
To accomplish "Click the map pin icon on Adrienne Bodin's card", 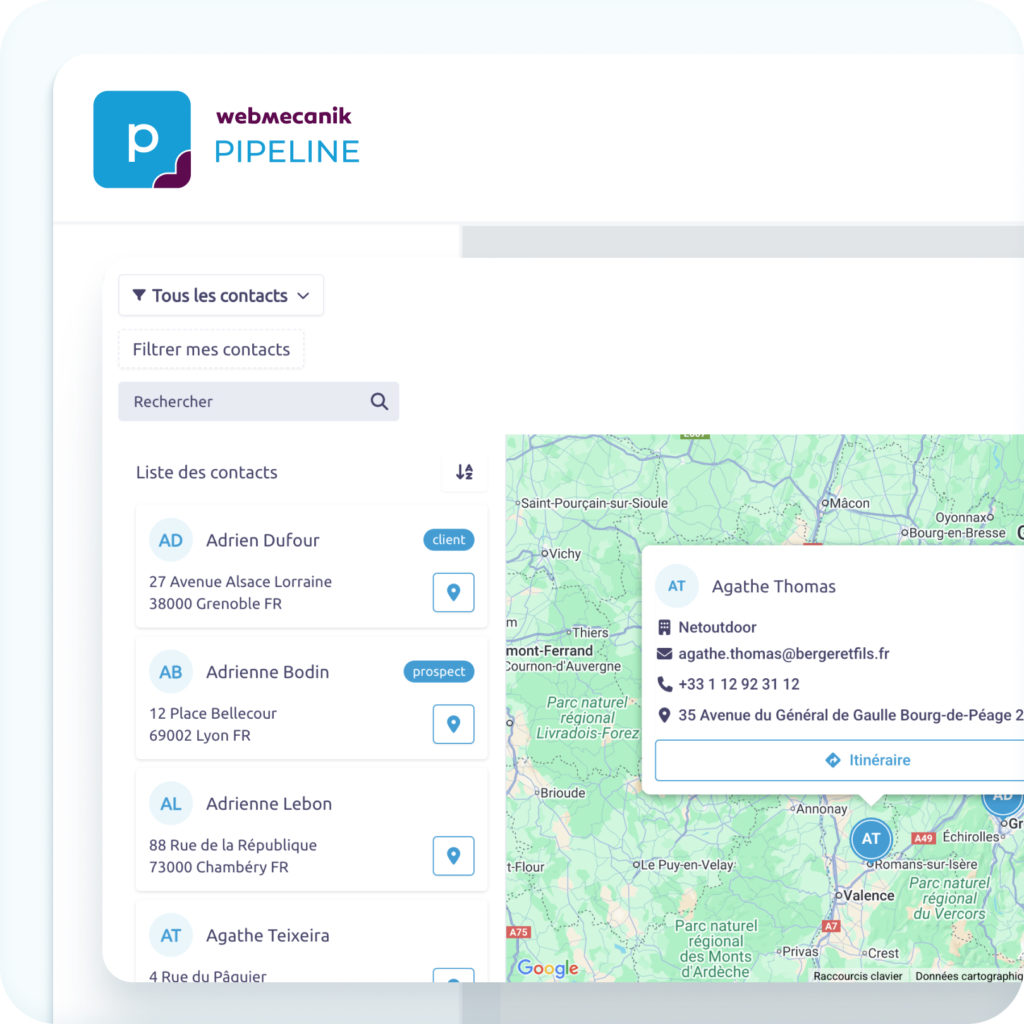I will 453,724.
